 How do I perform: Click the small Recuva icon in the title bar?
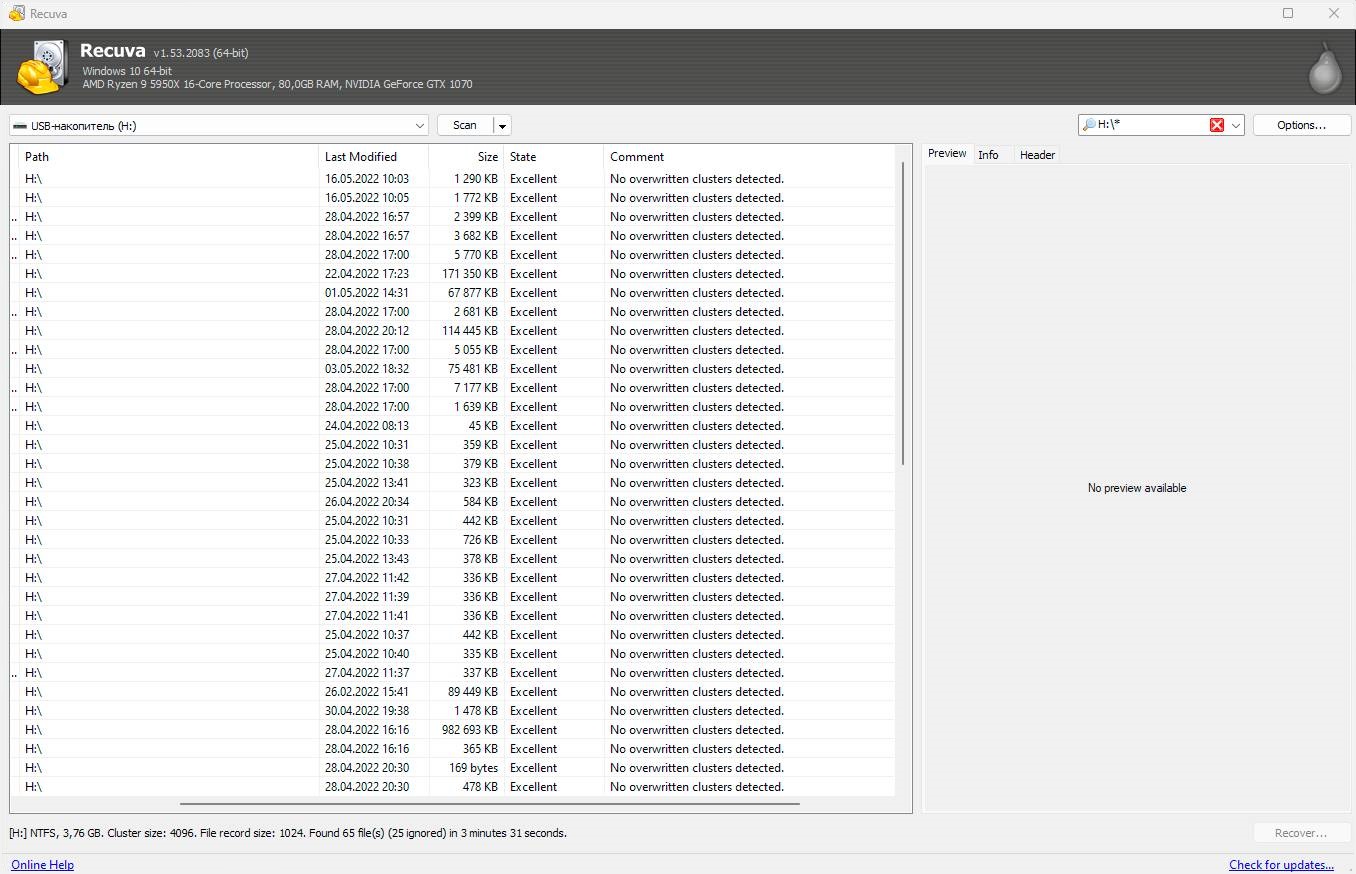[x=16, y=14]
